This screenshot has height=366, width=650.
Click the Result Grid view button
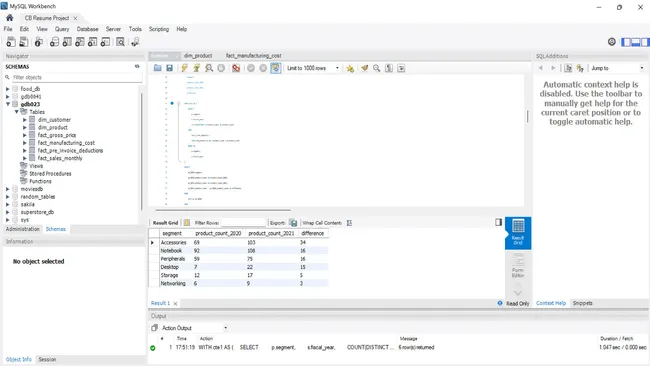[518, 233]
